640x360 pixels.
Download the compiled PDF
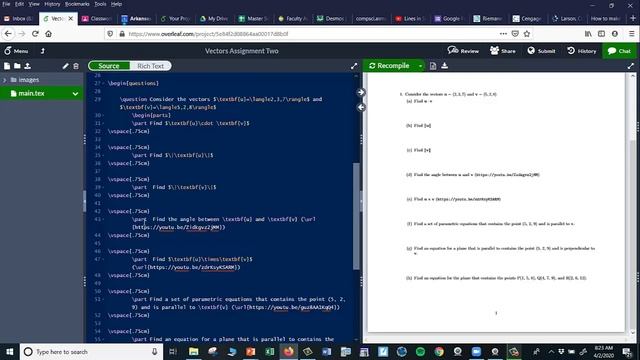444,66
